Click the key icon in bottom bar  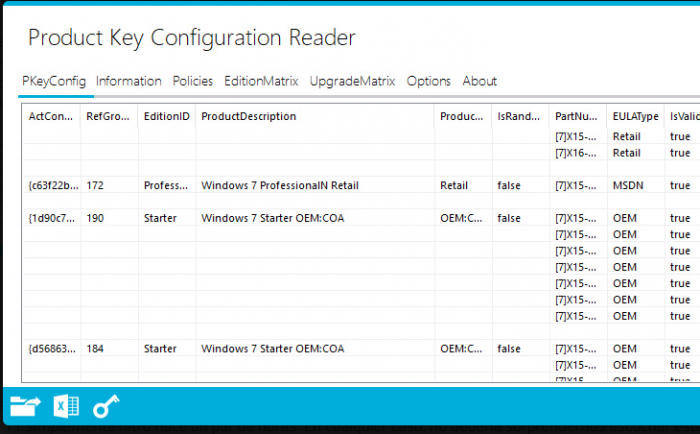[106, 406]
